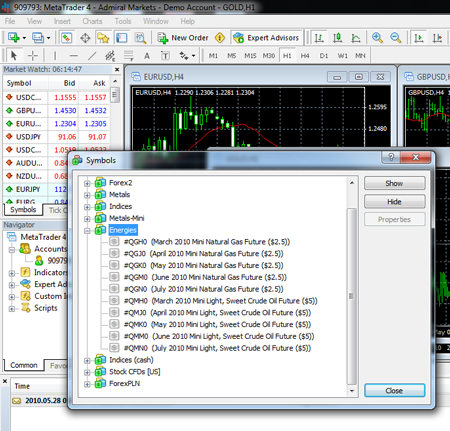Open New Chart dropdown arrow
450x431 pixels.
click(x=24, y=38)
